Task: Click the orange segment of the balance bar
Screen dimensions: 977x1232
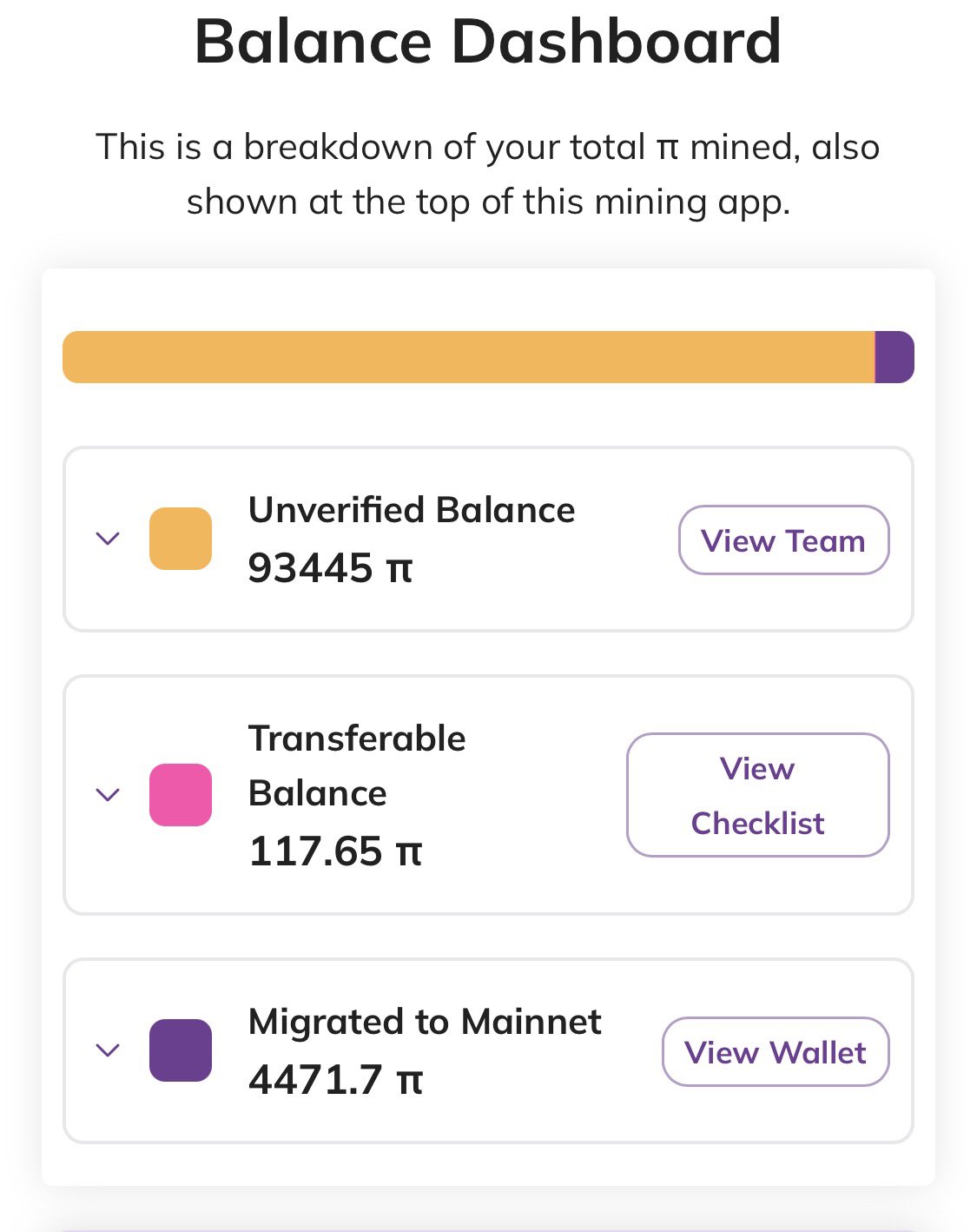Action: tap(469, 357)
